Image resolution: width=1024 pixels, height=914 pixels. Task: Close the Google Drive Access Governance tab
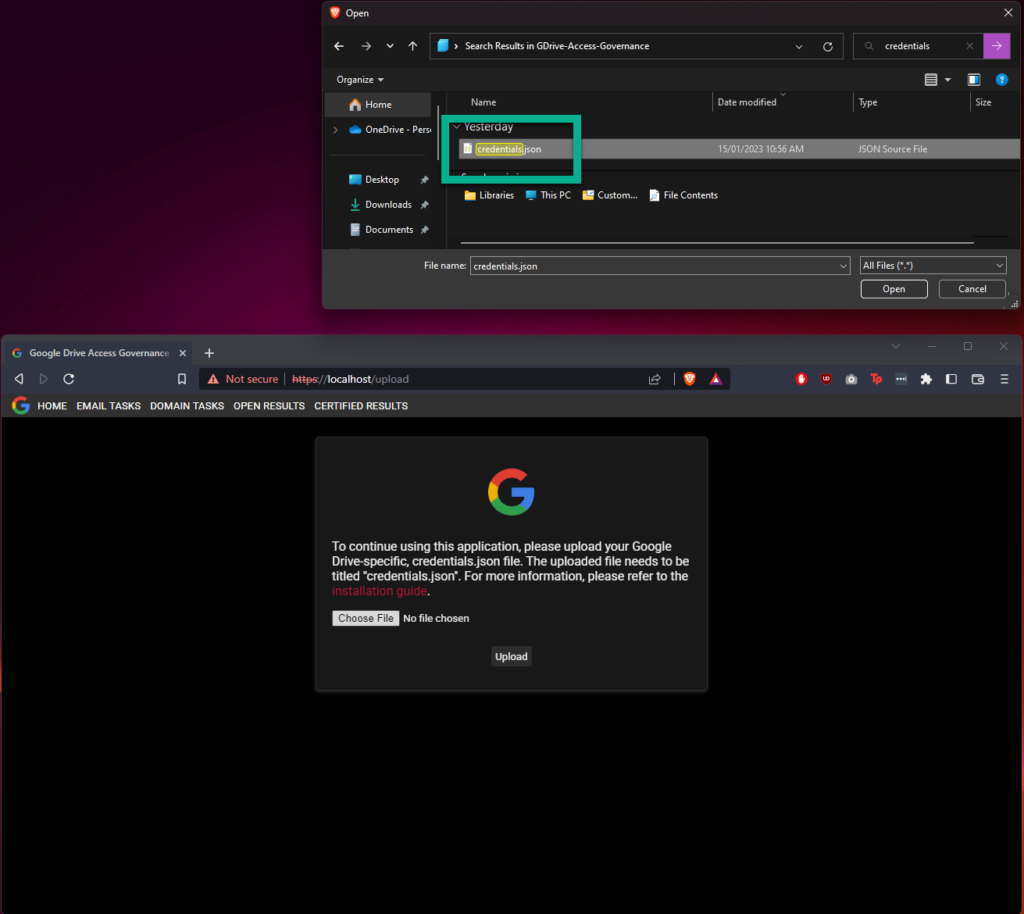[183, 353]
